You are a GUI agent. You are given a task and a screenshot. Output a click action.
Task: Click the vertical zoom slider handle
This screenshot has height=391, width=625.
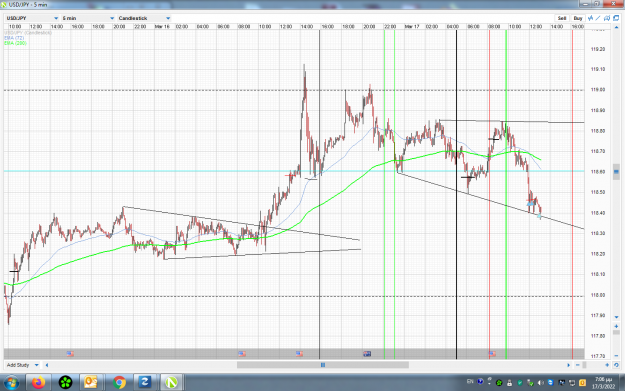point(616,333)
